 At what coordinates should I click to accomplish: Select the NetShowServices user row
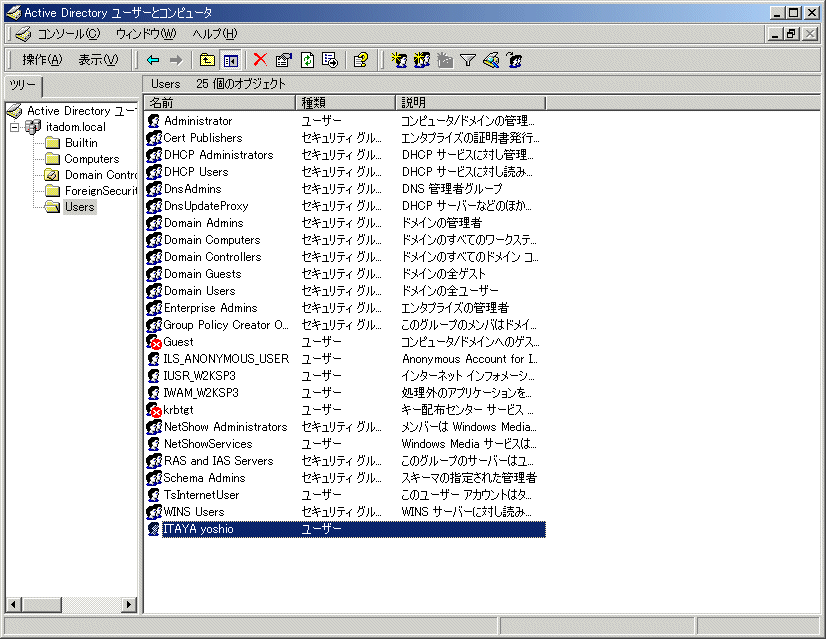(346, 444)
